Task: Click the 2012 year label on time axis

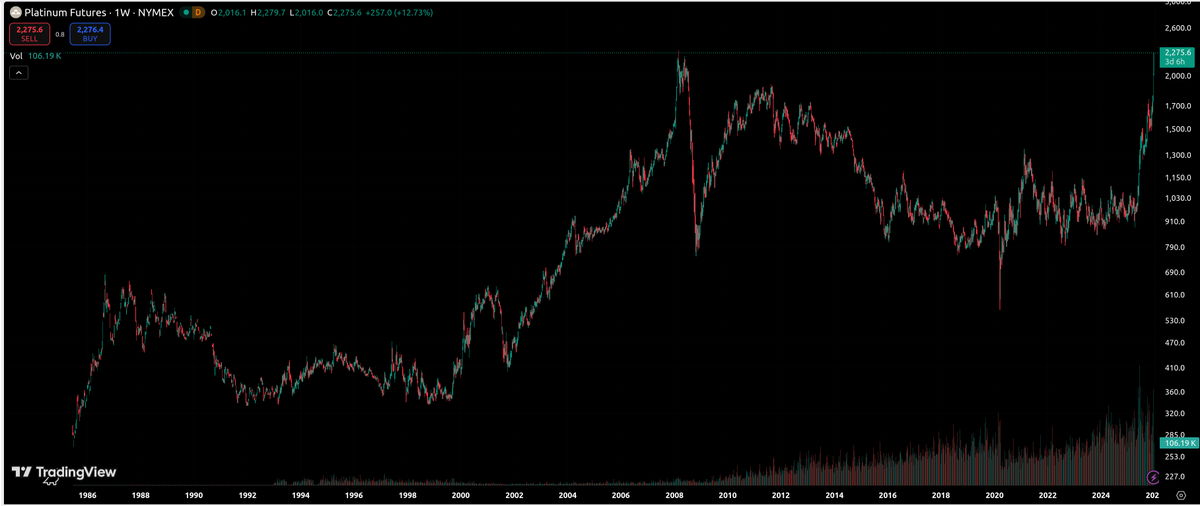Action: pyautogui.click(x=780, y=495)
